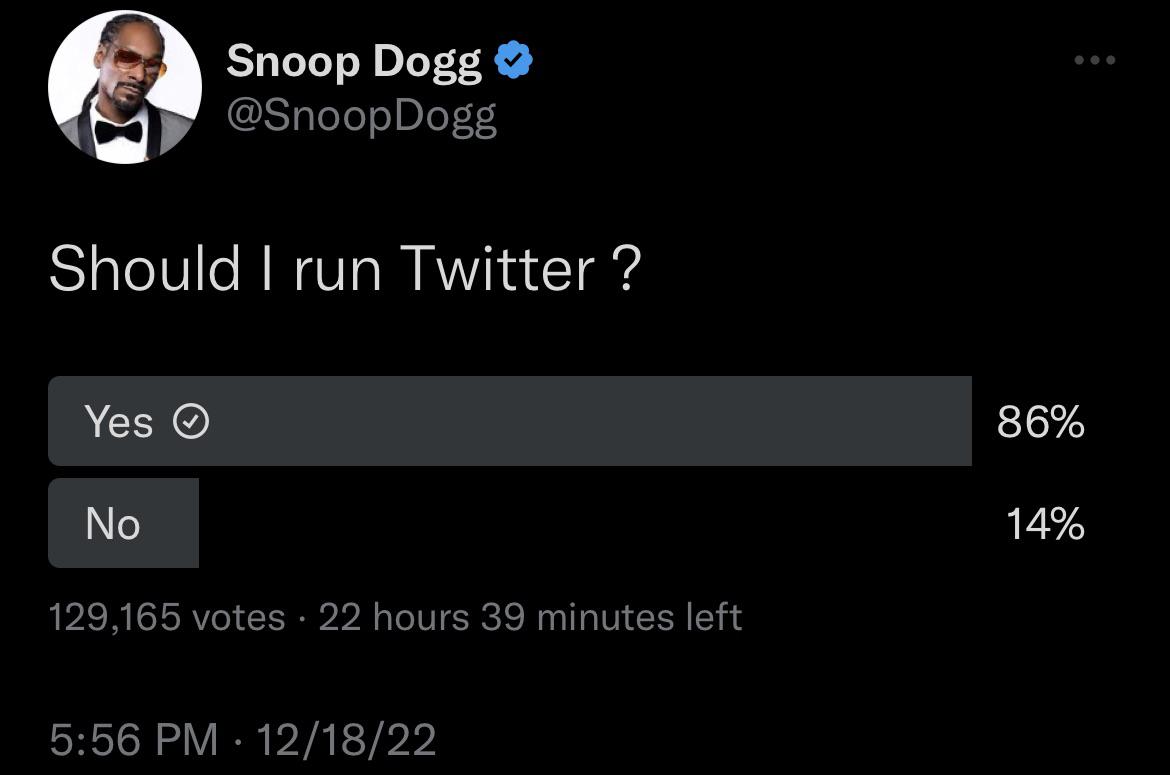The image size is (1170, 775).
Task: Click the blue verified badge
Action: (x=513, y=60)
